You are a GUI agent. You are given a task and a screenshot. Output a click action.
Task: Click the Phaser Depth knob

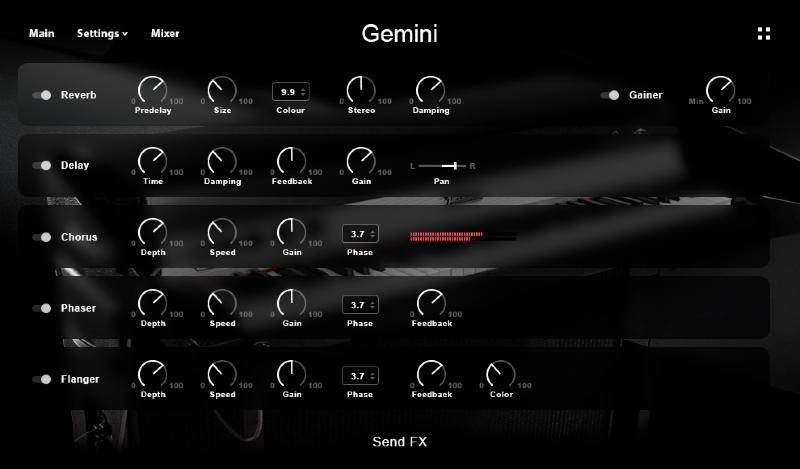(153, 303)
